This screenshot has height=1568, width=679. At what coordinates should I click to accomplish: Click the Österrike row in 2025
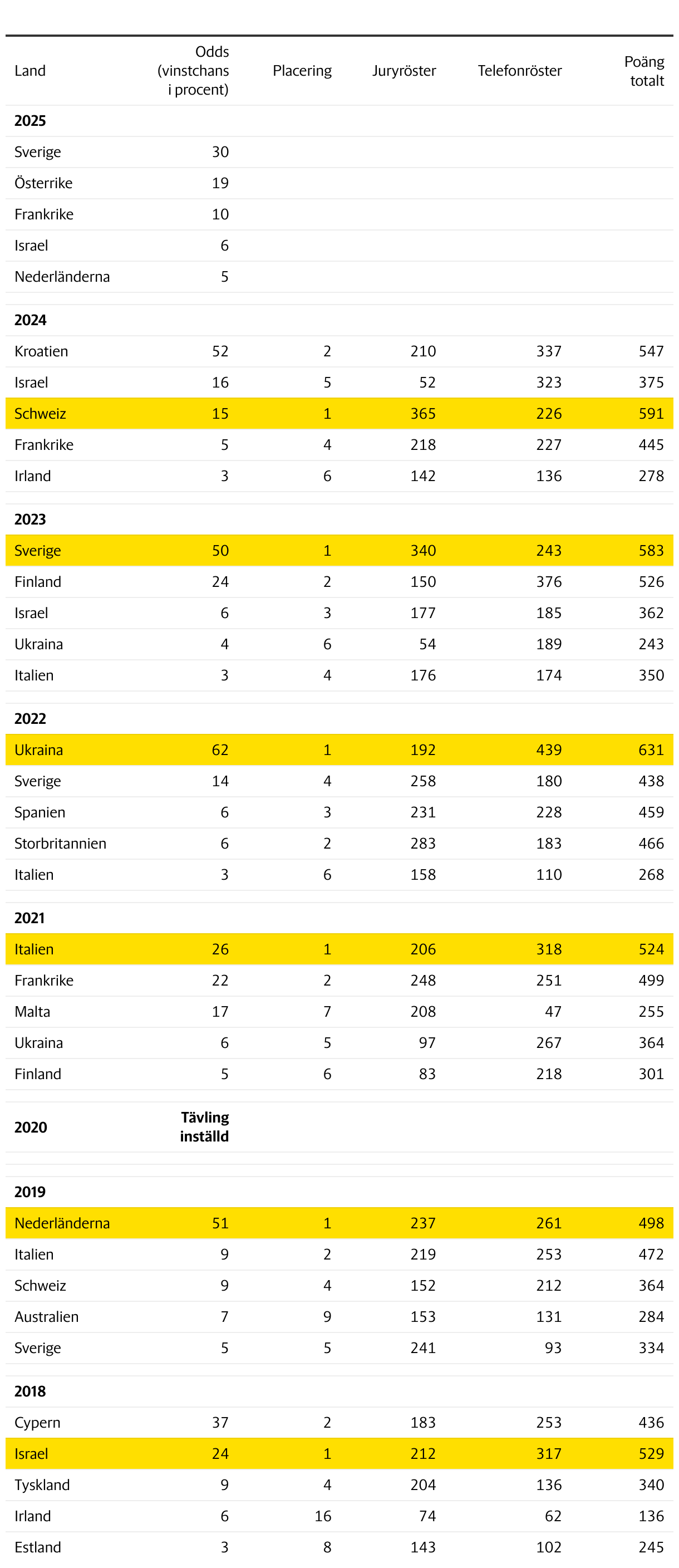(x=339, y=183)
